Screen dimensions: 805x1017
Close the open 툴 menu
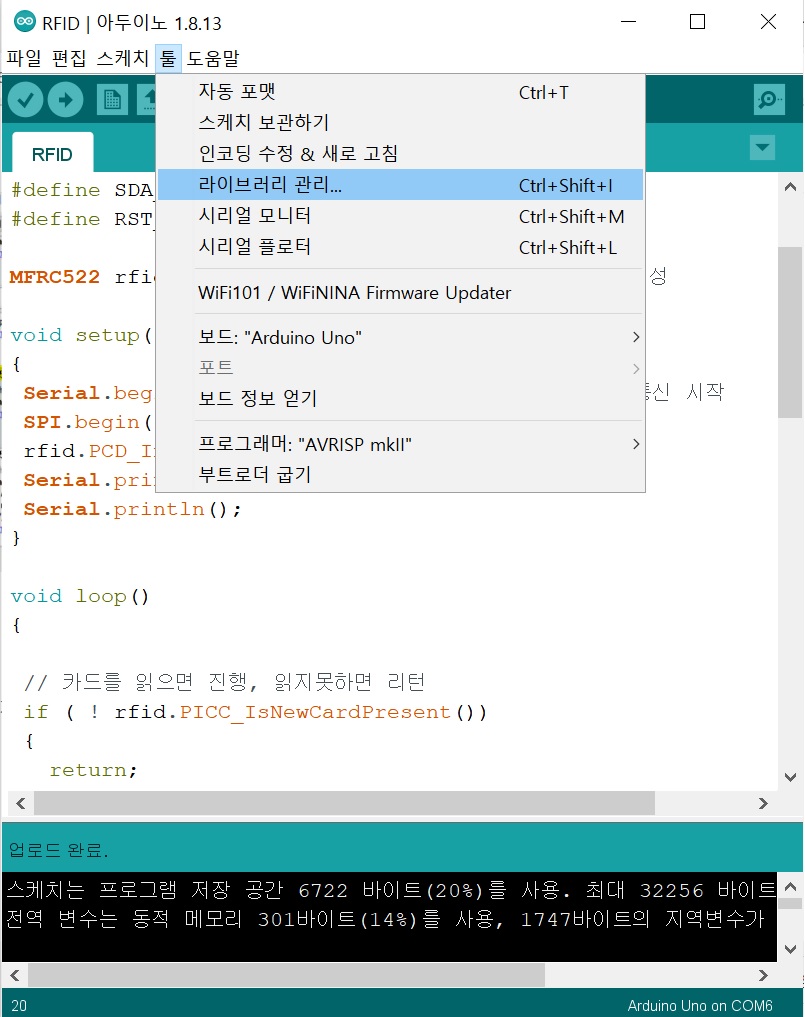[x=168, y=58]
